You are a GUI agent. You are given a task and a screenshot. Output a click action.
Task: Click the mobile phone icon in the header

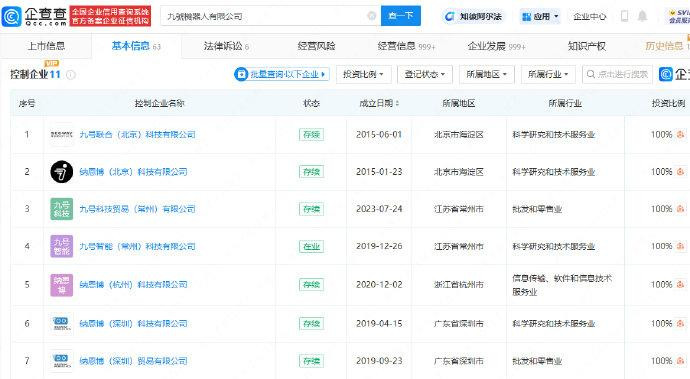click(x=624, y=16)
